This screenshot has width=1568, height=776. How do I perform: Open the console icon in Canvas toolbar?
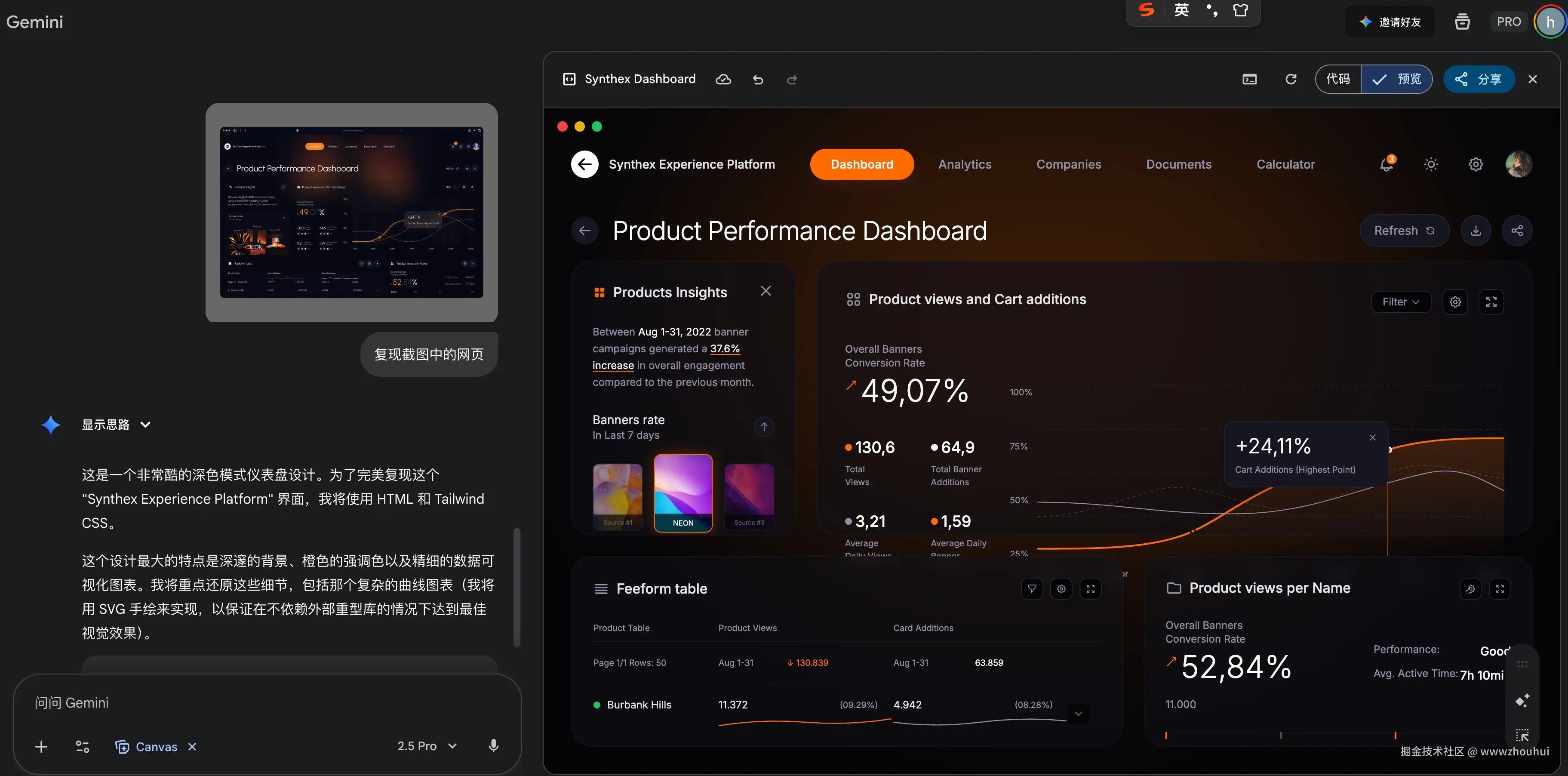pyautogui.click(x=1249, y=80)
